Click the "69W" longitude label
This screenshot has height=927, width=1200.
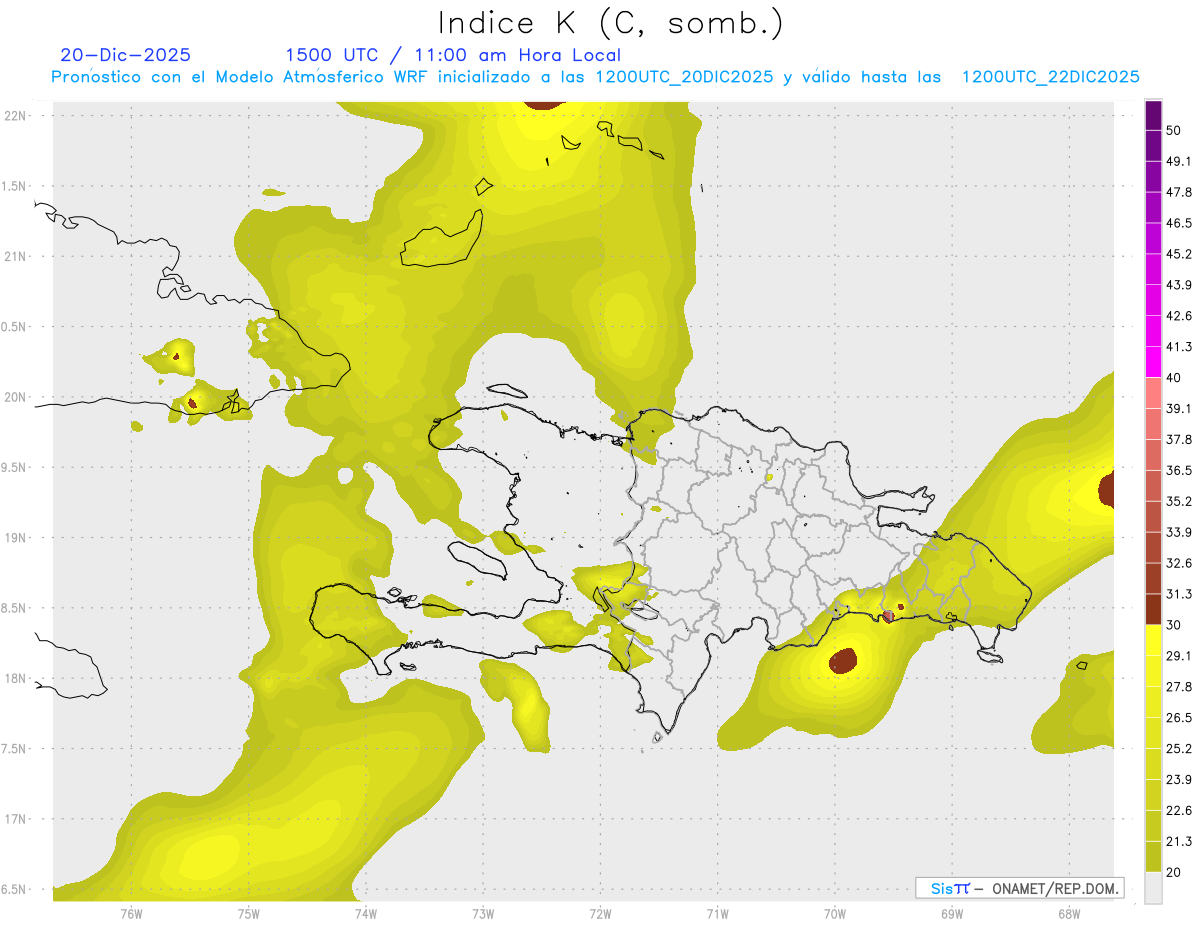[952, 913]
